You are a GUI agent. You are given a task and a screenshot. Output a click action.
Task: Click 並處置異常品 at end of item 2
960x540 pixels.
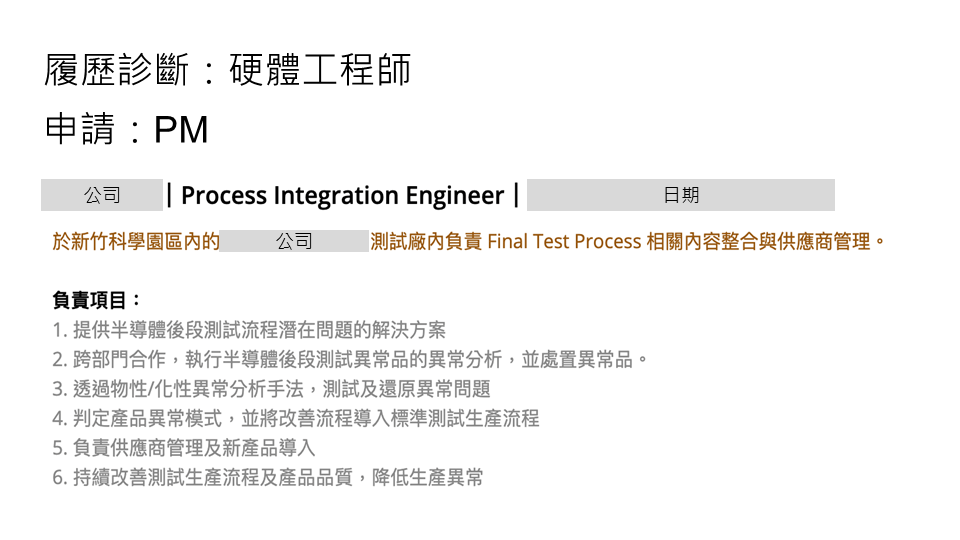[577, 359]
